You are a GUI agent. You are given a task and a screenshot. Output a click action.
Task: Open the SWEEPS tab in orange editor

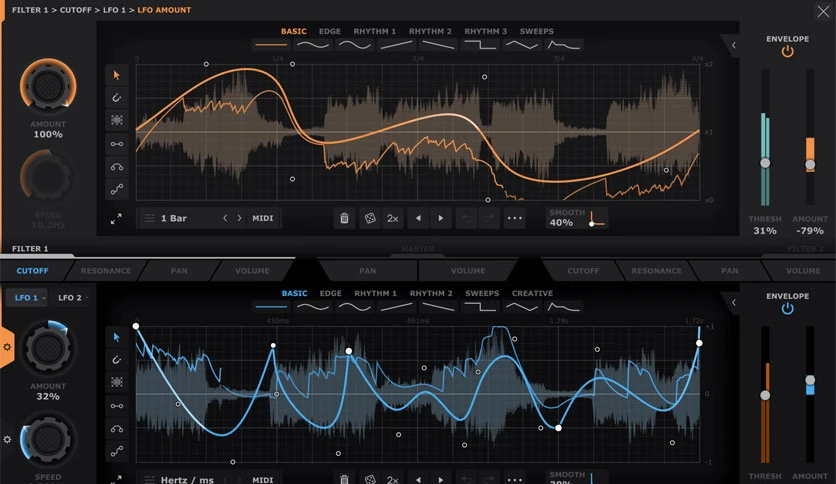(536, 31)
